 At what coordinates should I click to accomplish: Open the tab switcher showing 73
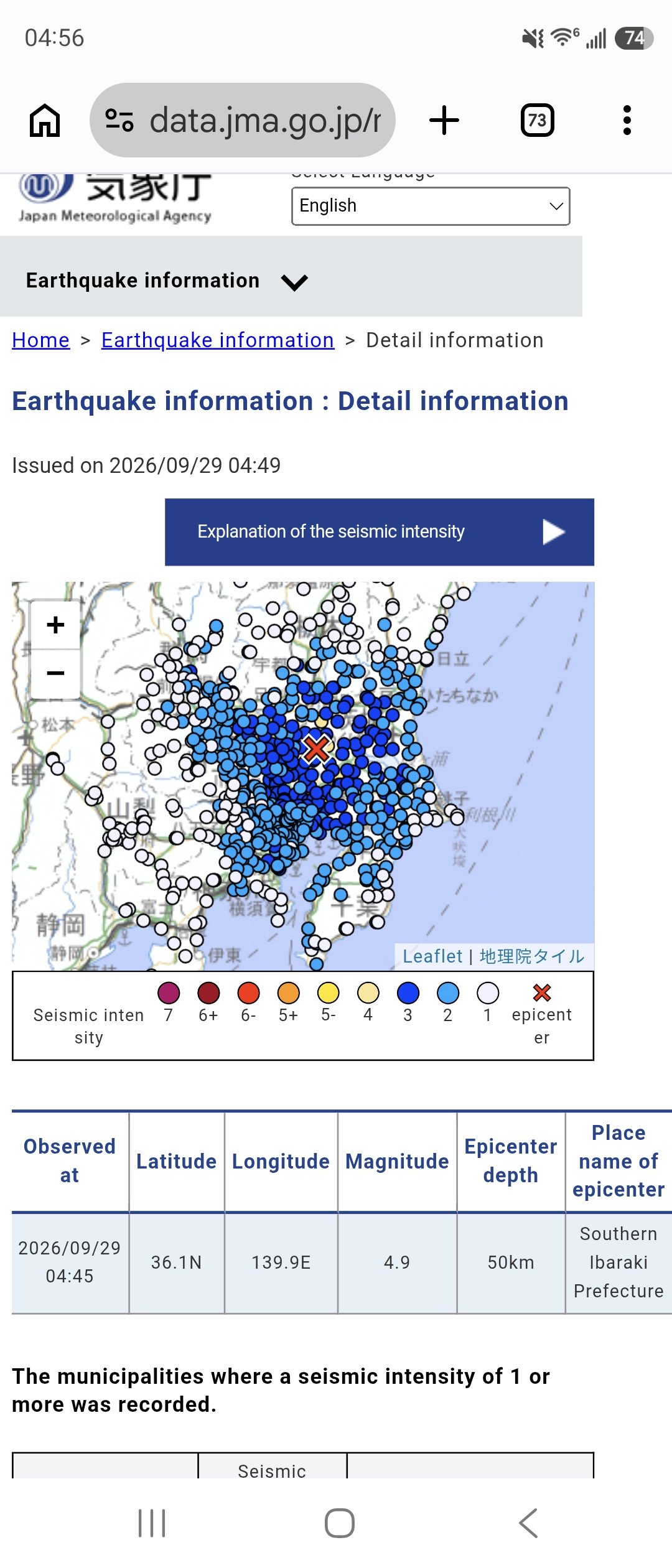click(538, 120)
